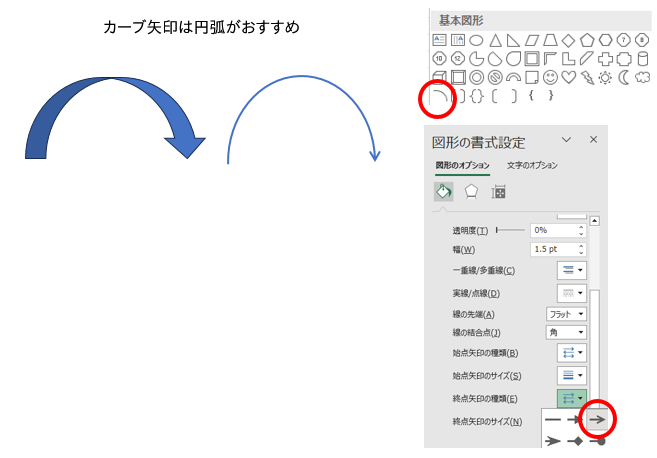
Task: Select the horizontal text box shape
Action: [x=439, y=40]
